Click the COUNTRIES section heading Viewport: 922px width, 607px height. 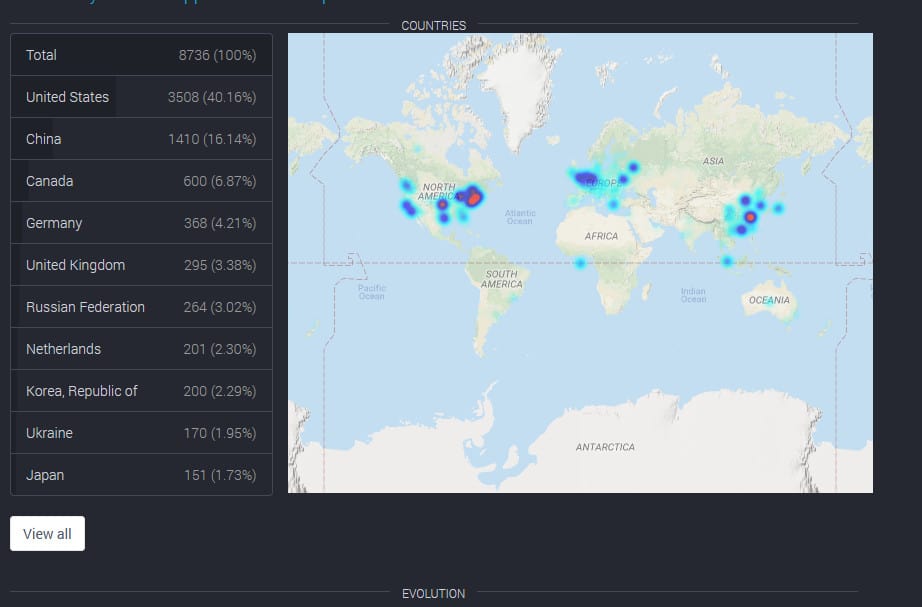pyautogui.click(x=433, y=25)
